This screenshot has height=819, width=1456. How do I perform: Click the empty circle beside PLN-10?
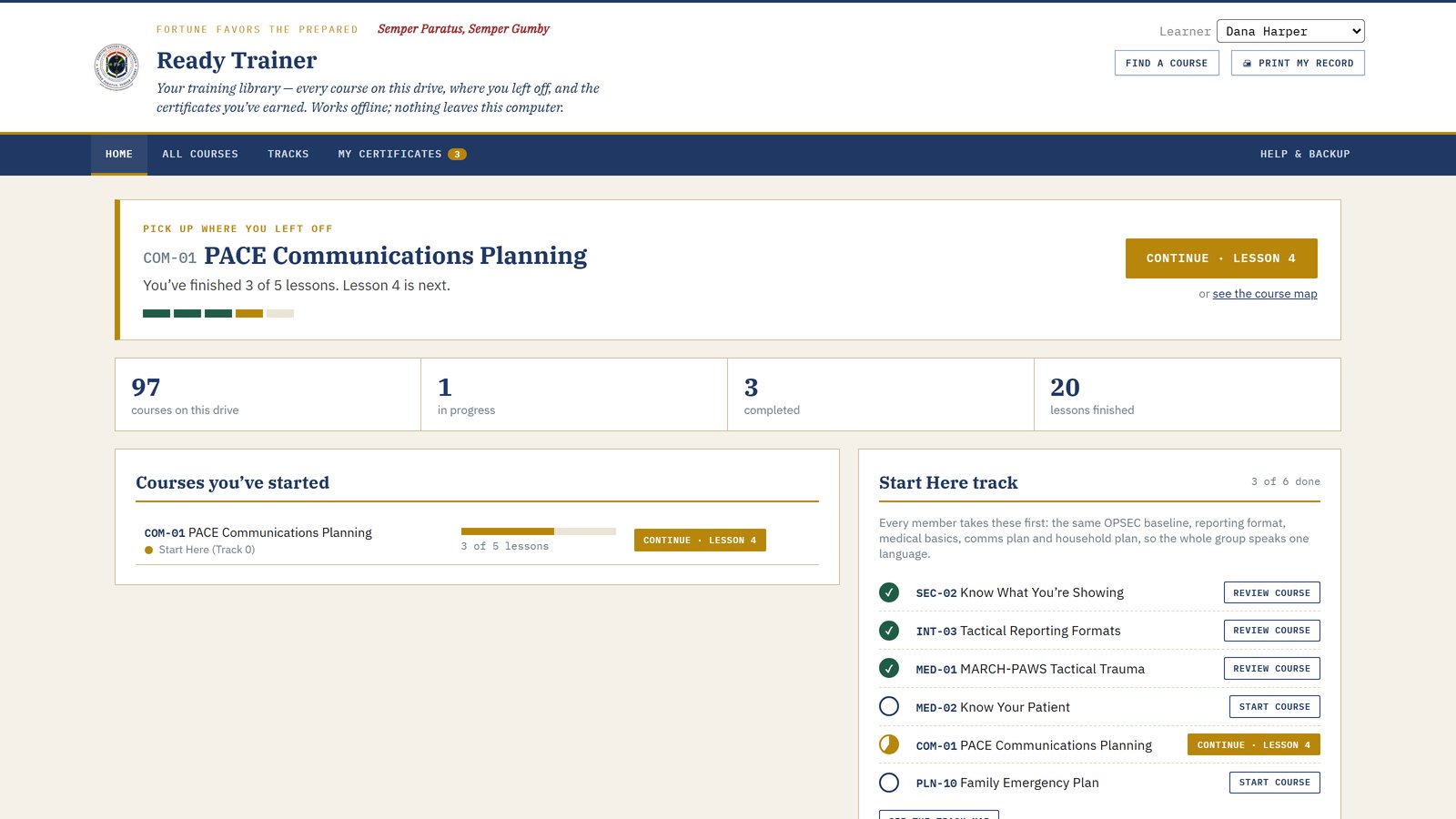[x=889, y=783]
